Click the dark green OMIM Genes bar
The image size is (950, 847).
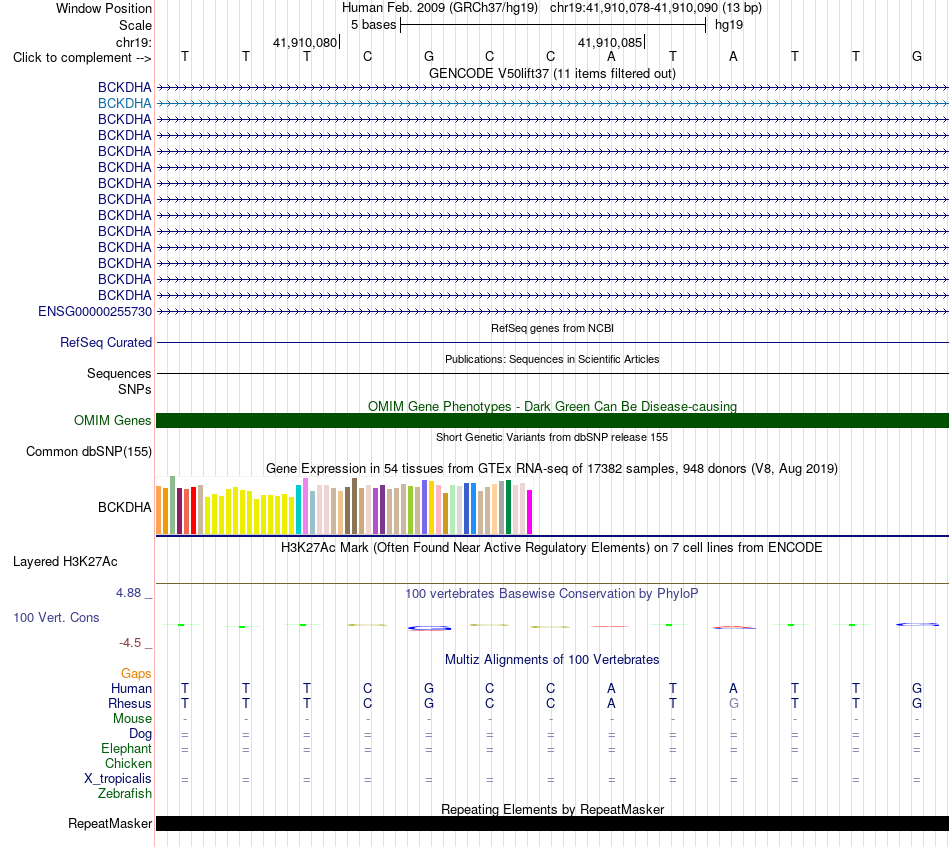pos(552,420)
